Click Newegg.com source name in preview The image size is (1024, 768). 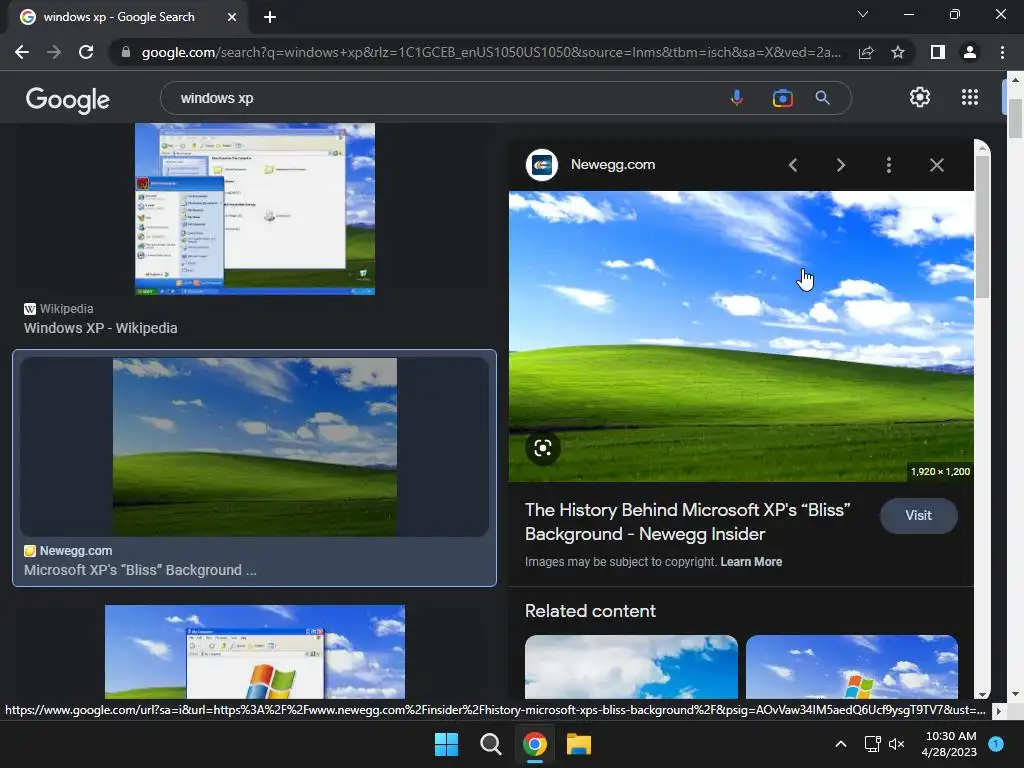click(x=613, y=165)
